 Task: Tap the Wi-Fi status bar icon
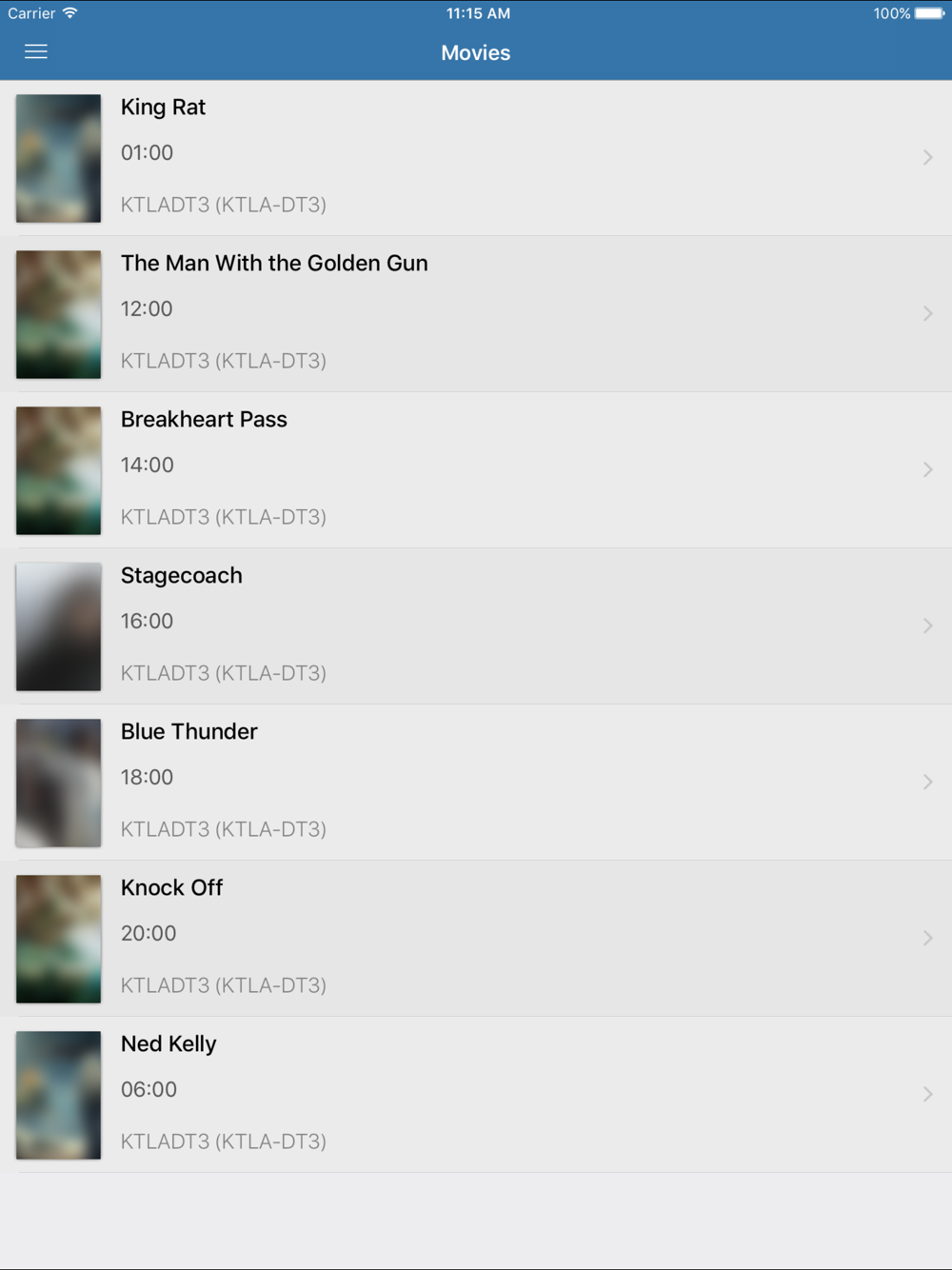click(x=69, y=13)
